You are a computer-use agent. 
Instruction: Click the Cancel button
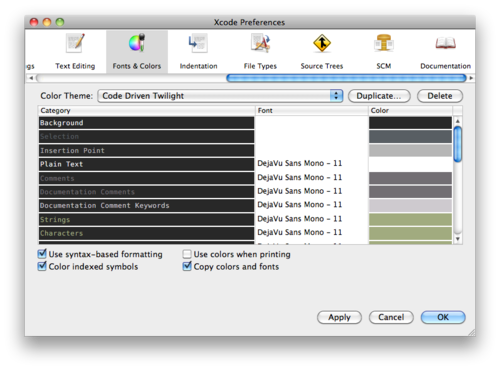tap(391, 317)
